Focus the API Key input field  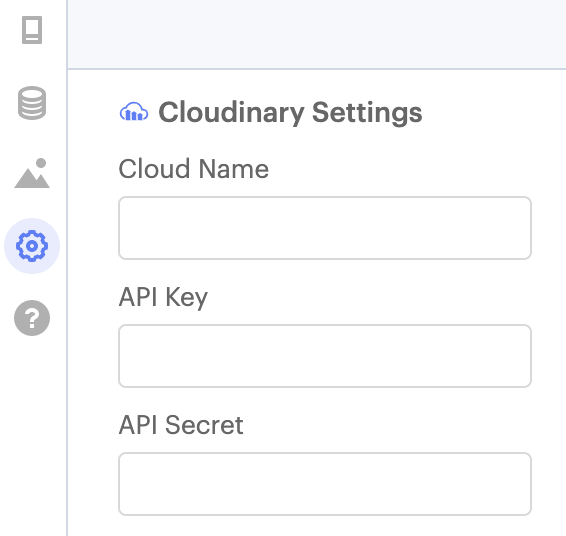(x=325, y=356)
